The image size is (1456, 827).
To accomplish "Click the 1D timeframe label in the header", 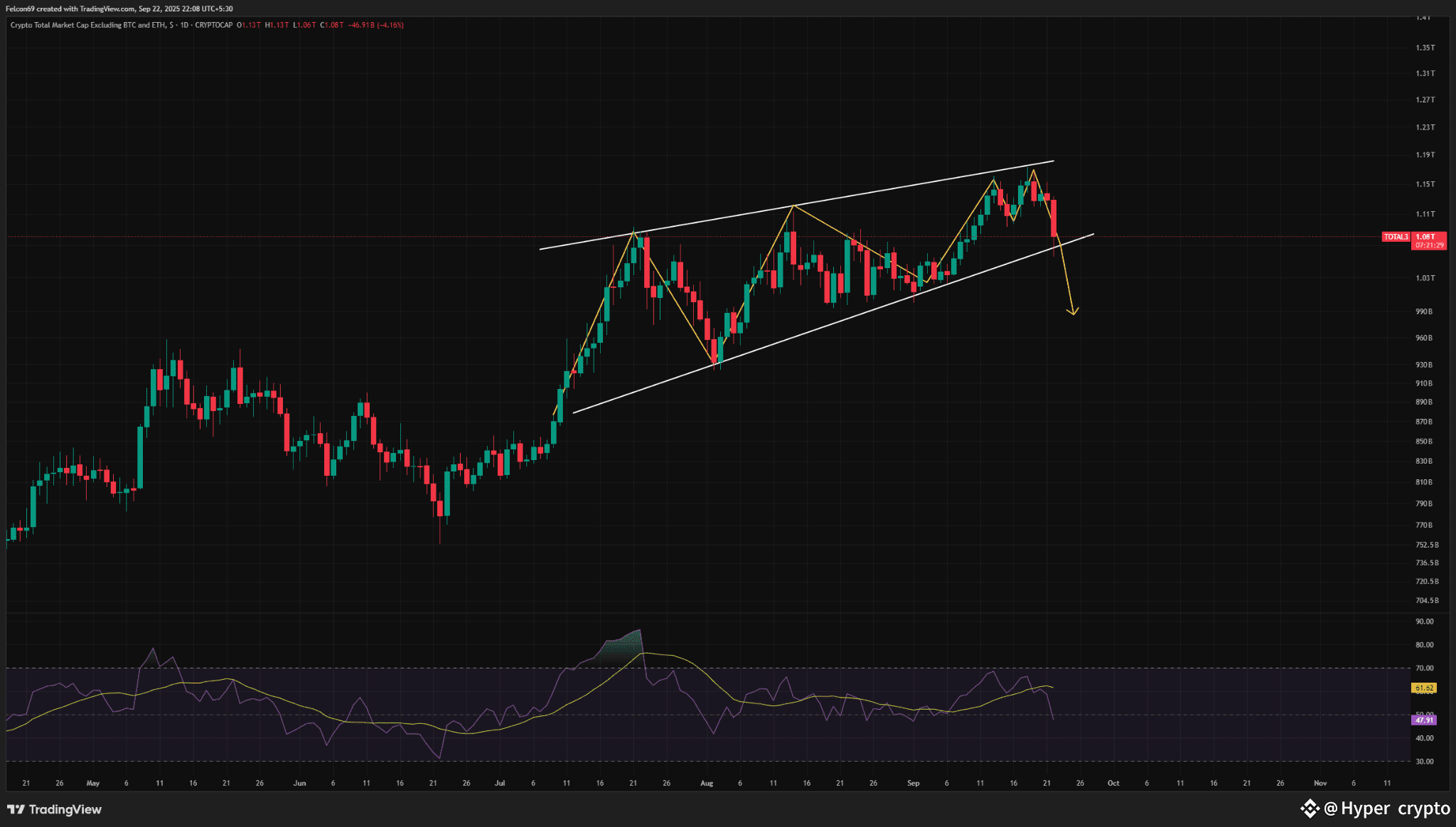I will [x=184, y=25].
